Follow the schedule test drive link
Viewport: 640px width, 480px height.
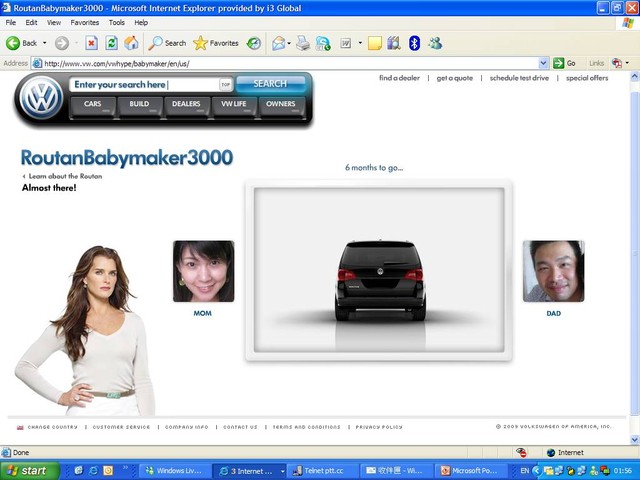point(519,78)
